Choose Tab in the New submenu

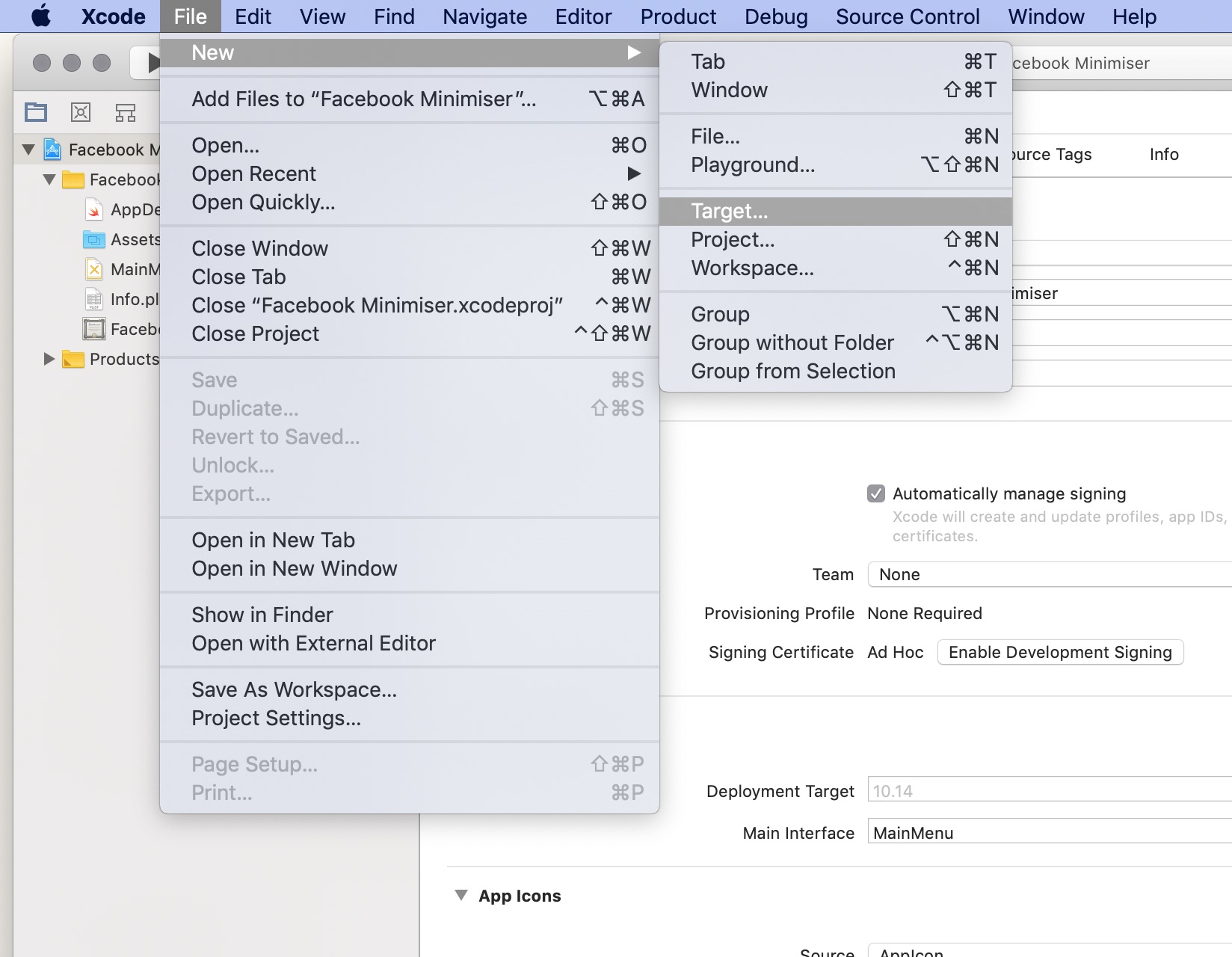tap(836, 61)
